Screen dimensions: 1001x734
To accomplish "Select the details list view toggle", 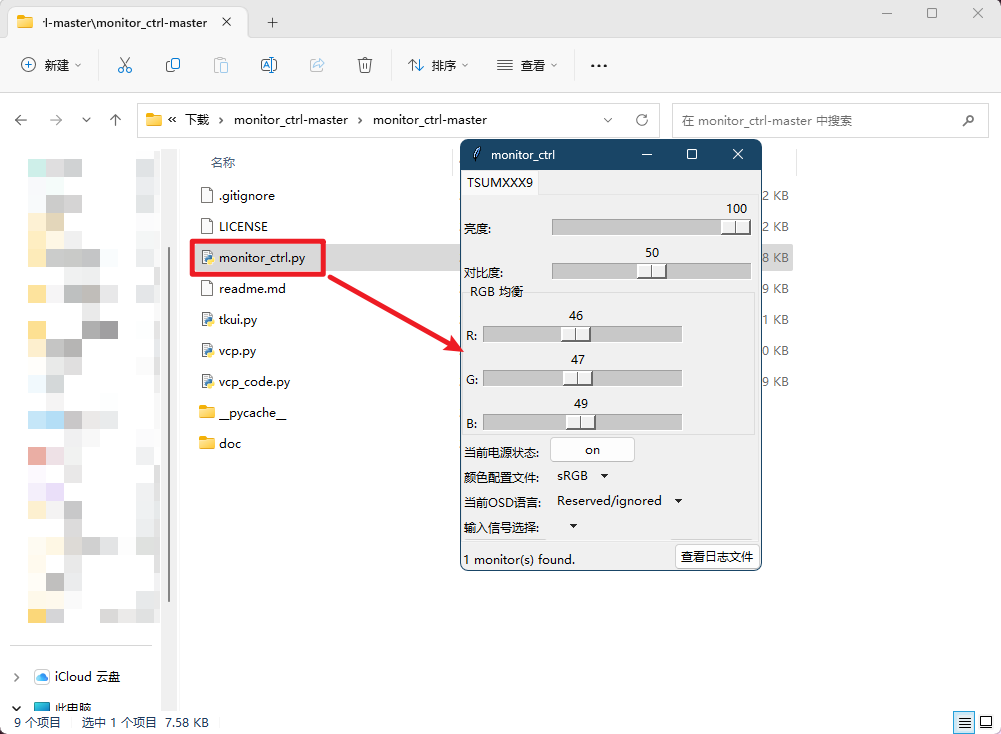I will [964, 722].
